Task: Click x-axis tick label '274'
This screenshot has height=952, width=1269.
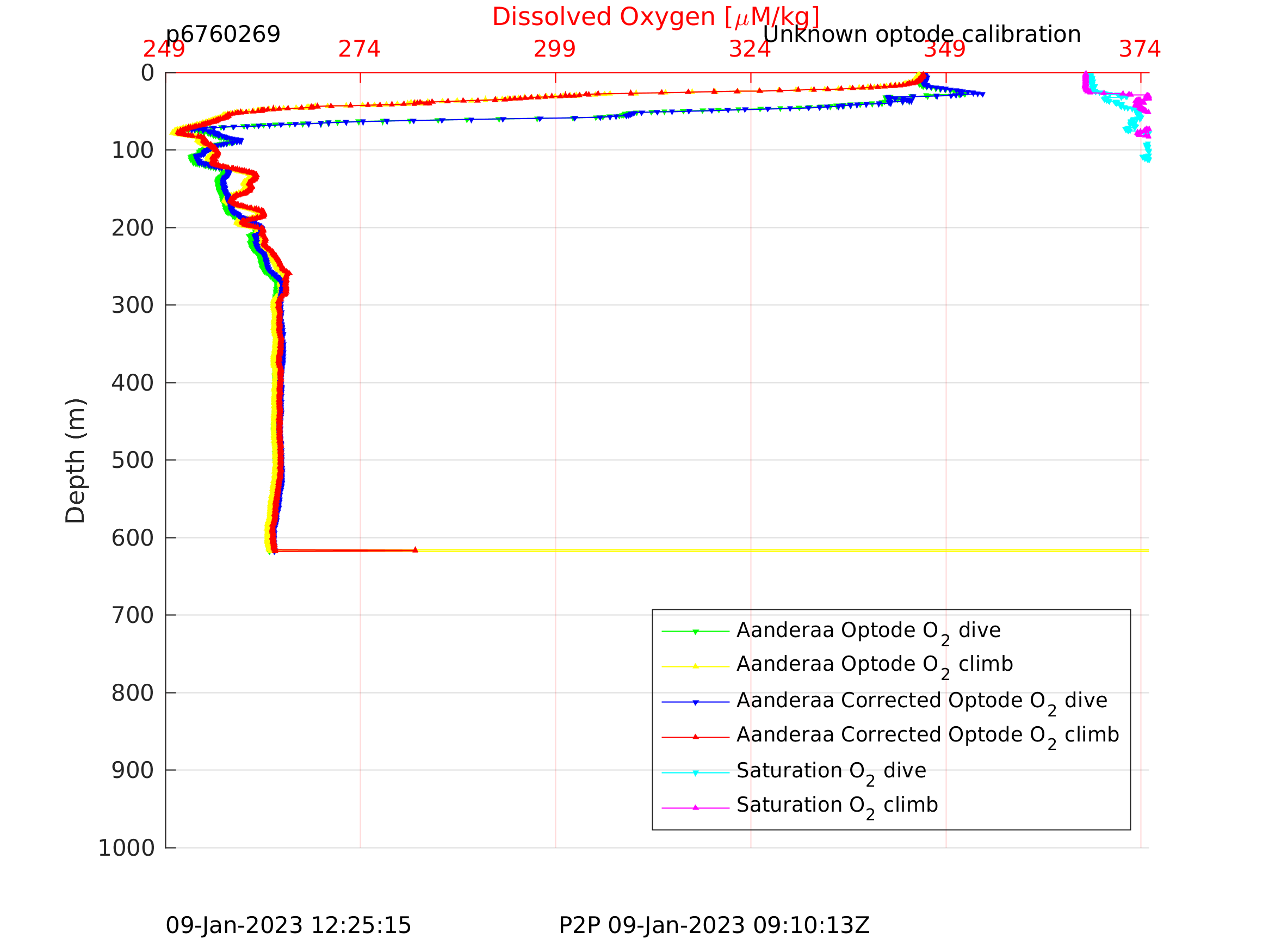Action: (x=359, y=50)
